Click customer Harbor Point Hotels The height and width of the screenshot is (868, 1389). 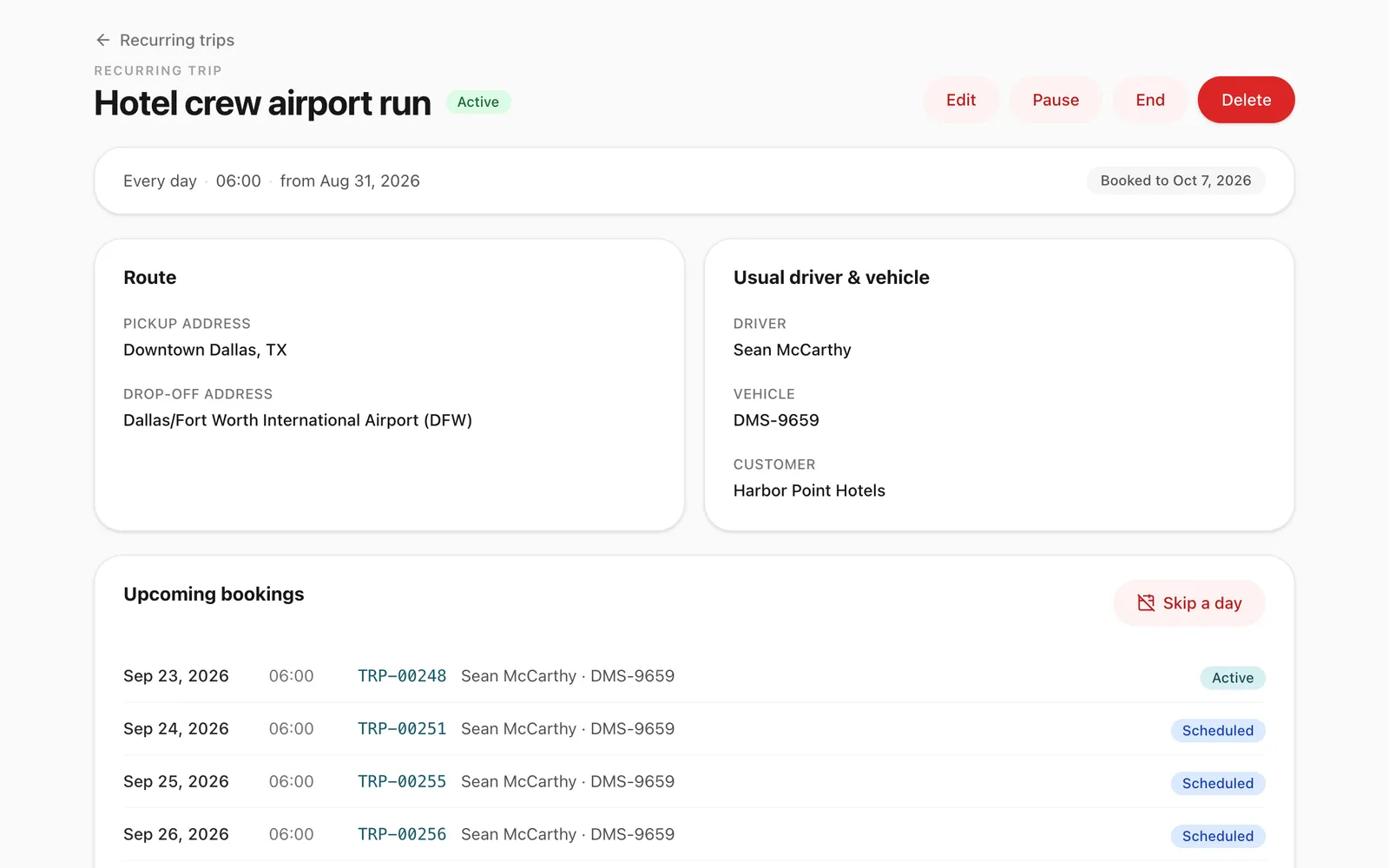click(x=809, y=490)
